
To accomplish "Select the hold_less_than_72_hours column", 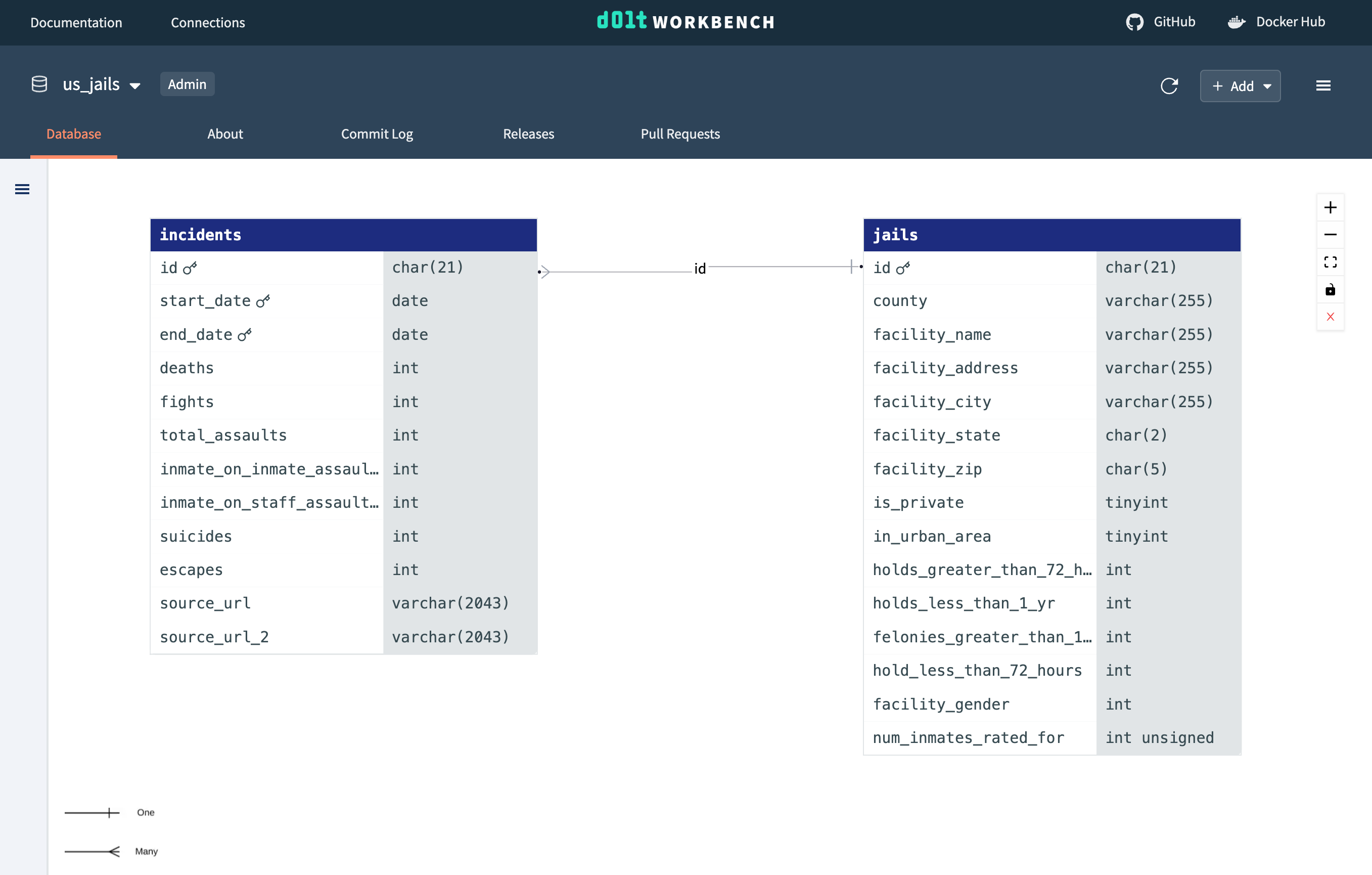I will [1052, 671].
